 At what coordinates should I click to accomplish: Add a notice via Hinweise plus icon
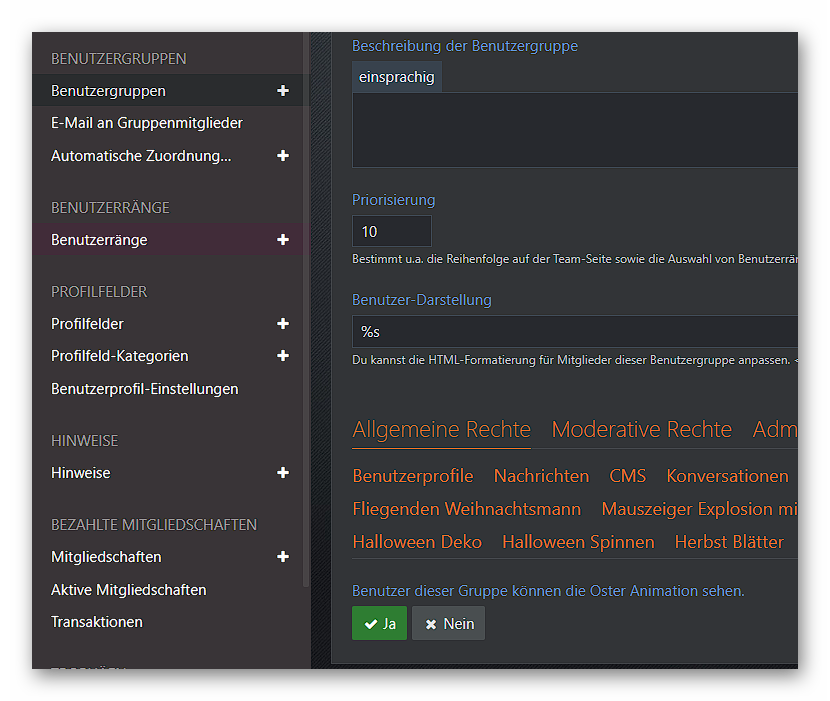click(x=283, y=473)
